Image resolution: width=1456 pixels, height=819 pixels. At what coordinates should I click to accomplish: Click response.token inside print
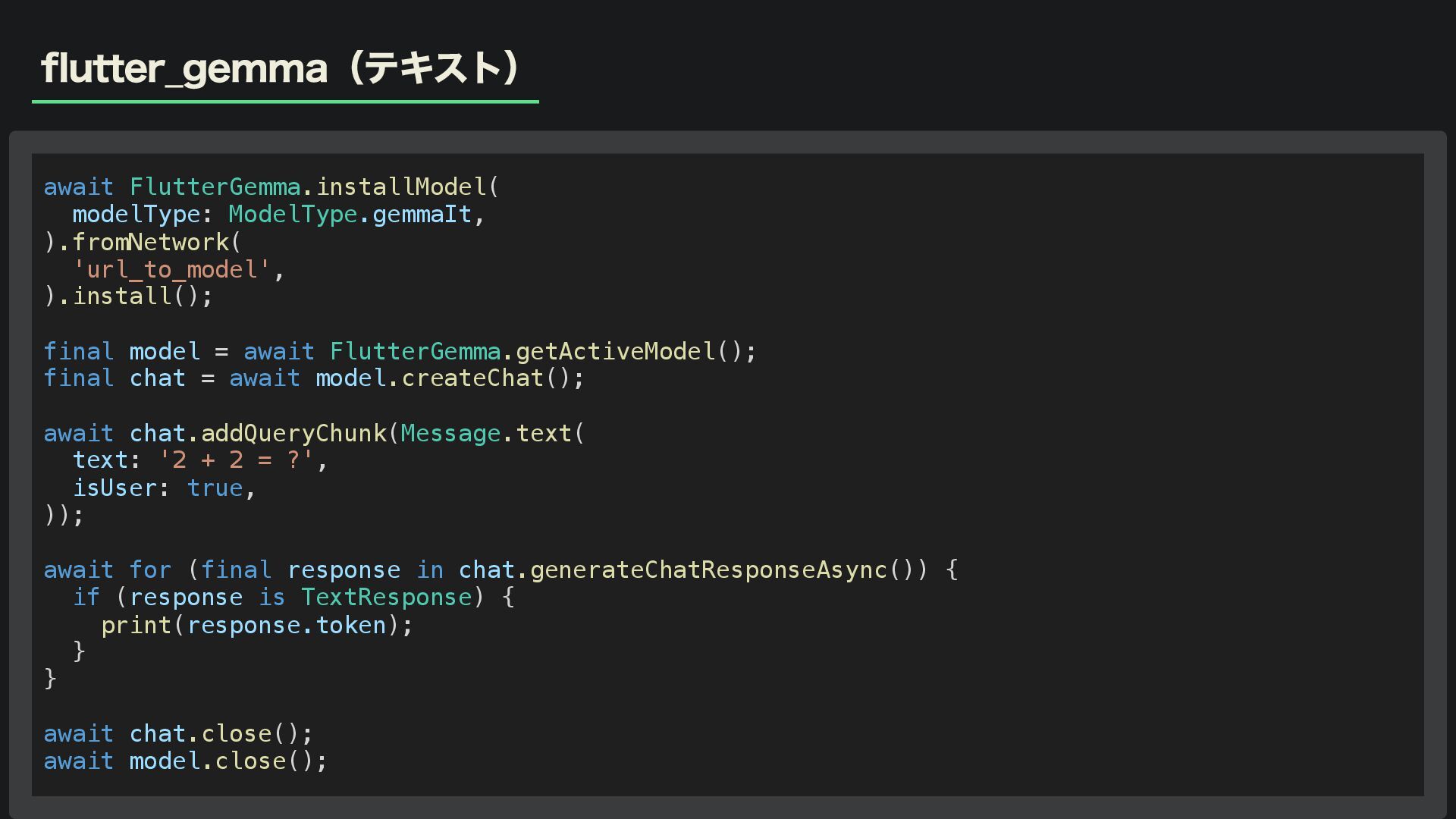pos(287,626)
